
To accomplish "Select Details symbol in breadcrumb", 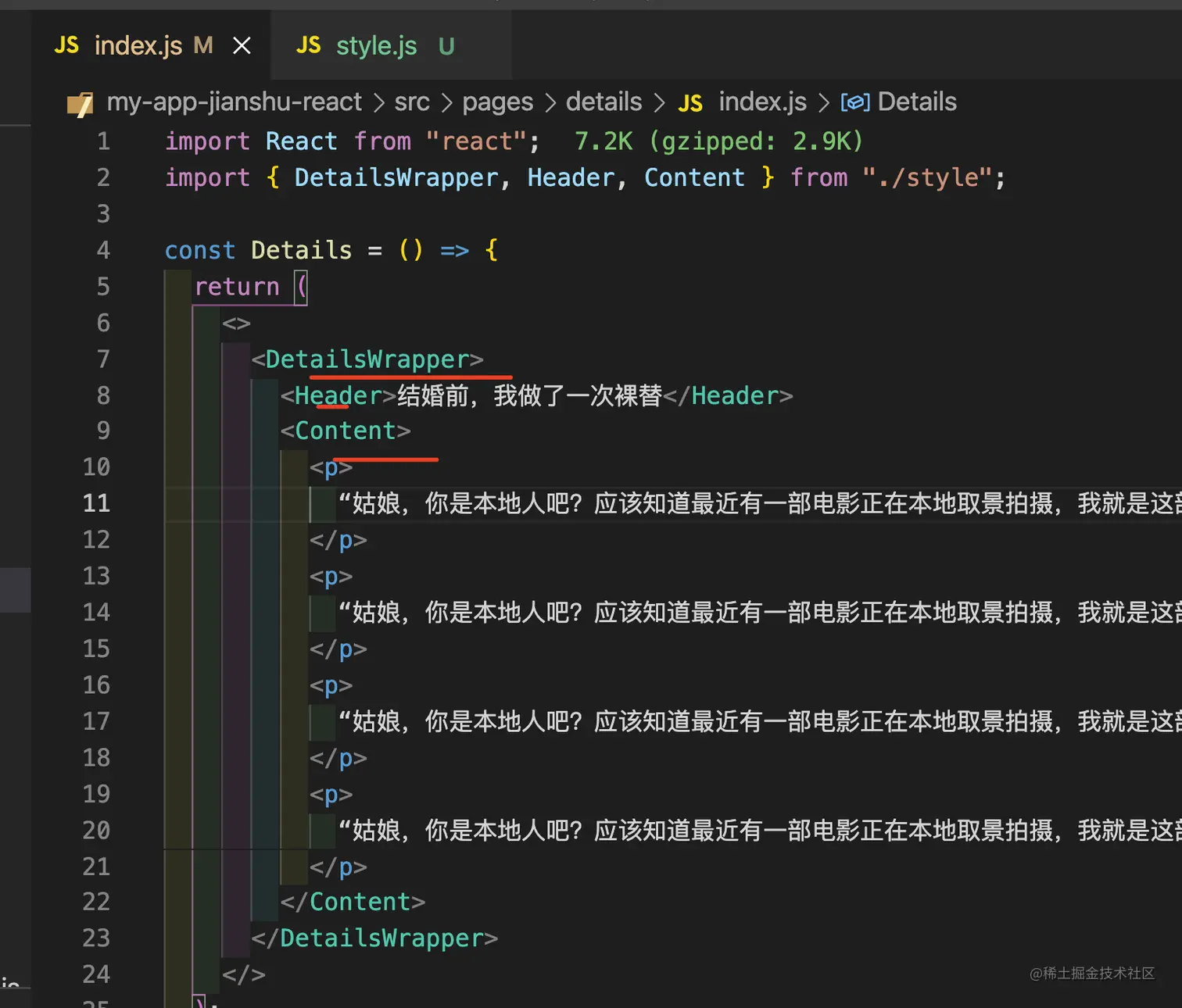I will [x=917, y=102].
